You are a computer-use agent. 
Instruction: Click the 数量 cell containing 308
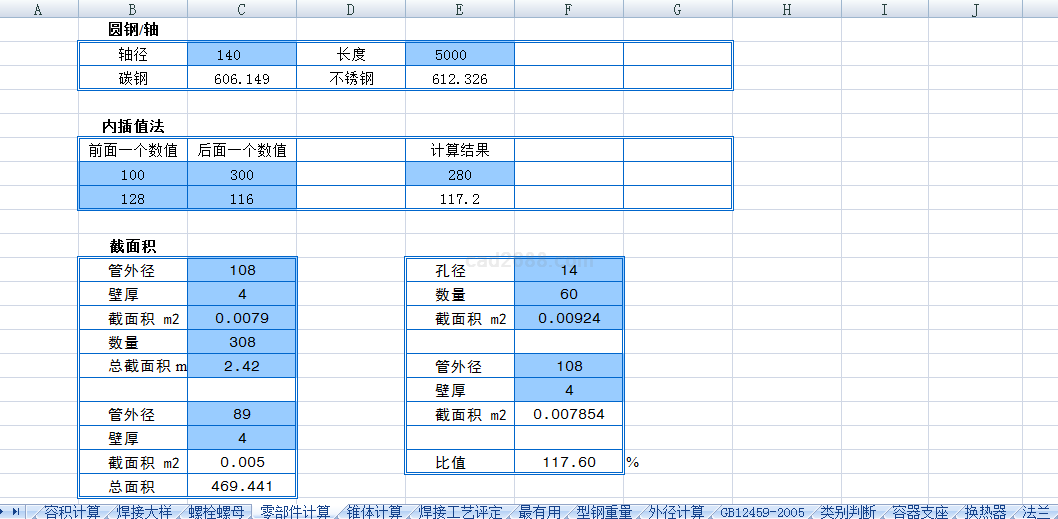242,342
